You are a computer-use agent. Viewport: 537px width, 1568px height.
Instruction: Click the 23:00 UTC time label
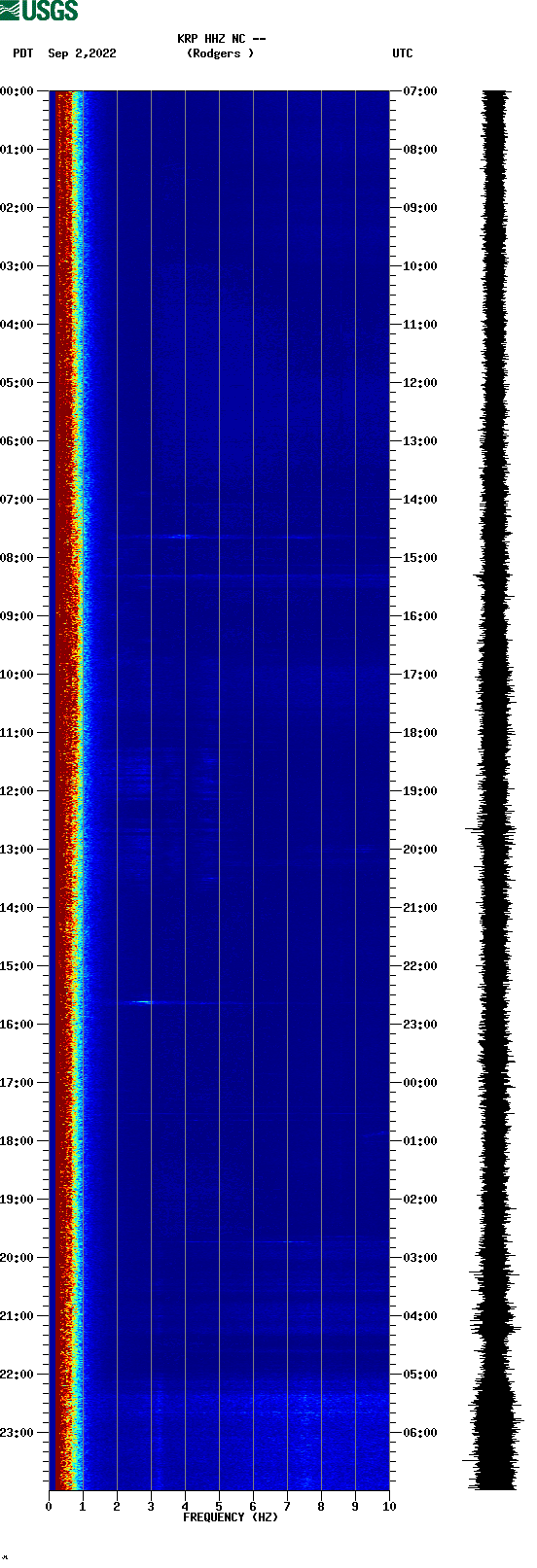[x=420, y=1025]
